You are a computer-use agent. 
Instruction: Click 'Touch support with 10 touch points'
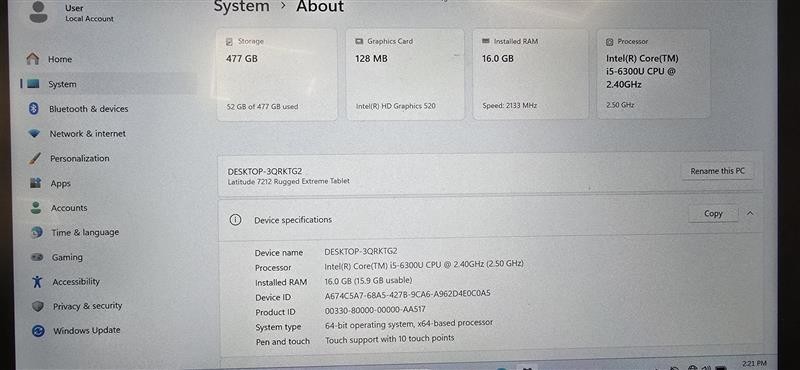[389, 339]
